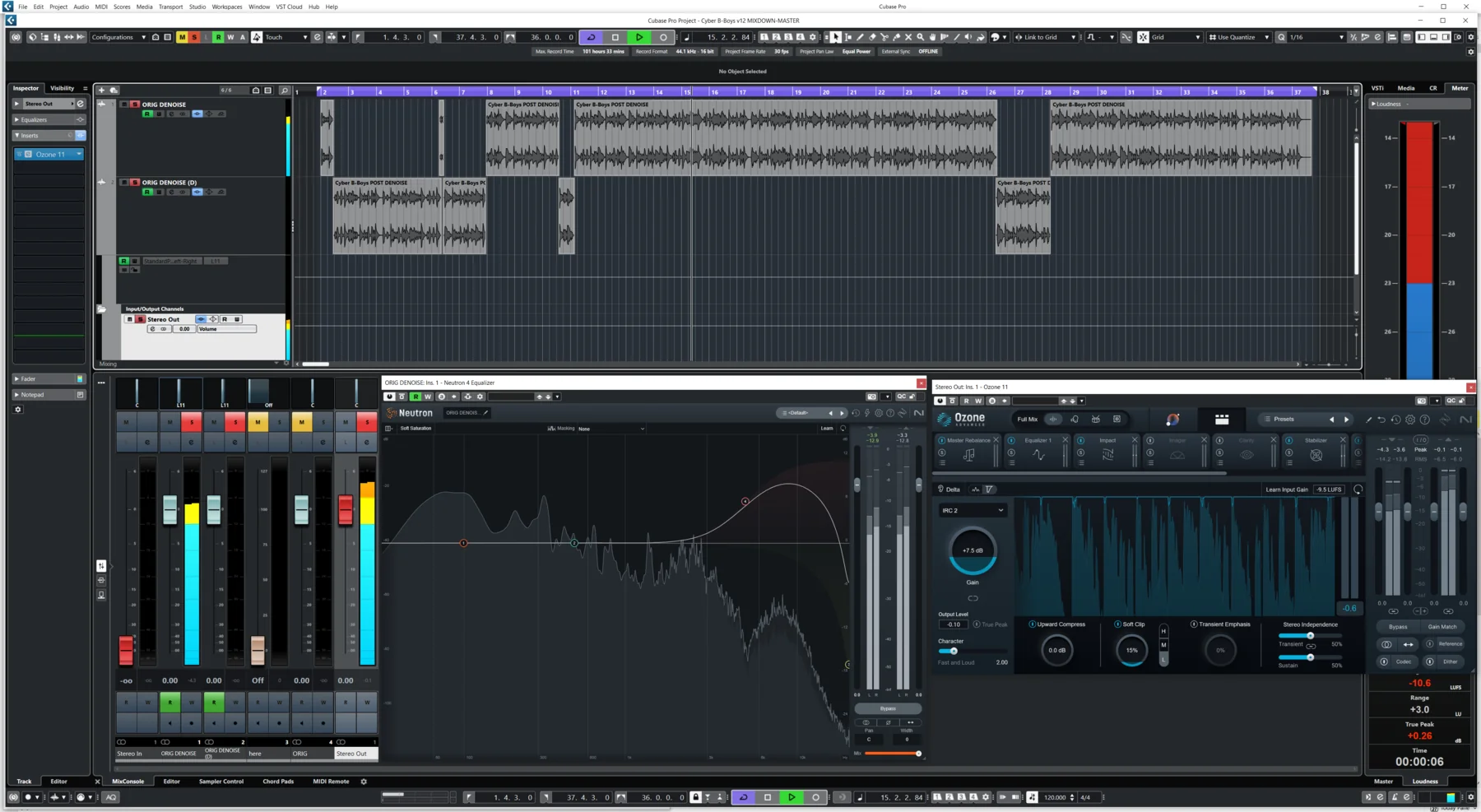Adjust Ozone Character slider

(x=973, y=652)
